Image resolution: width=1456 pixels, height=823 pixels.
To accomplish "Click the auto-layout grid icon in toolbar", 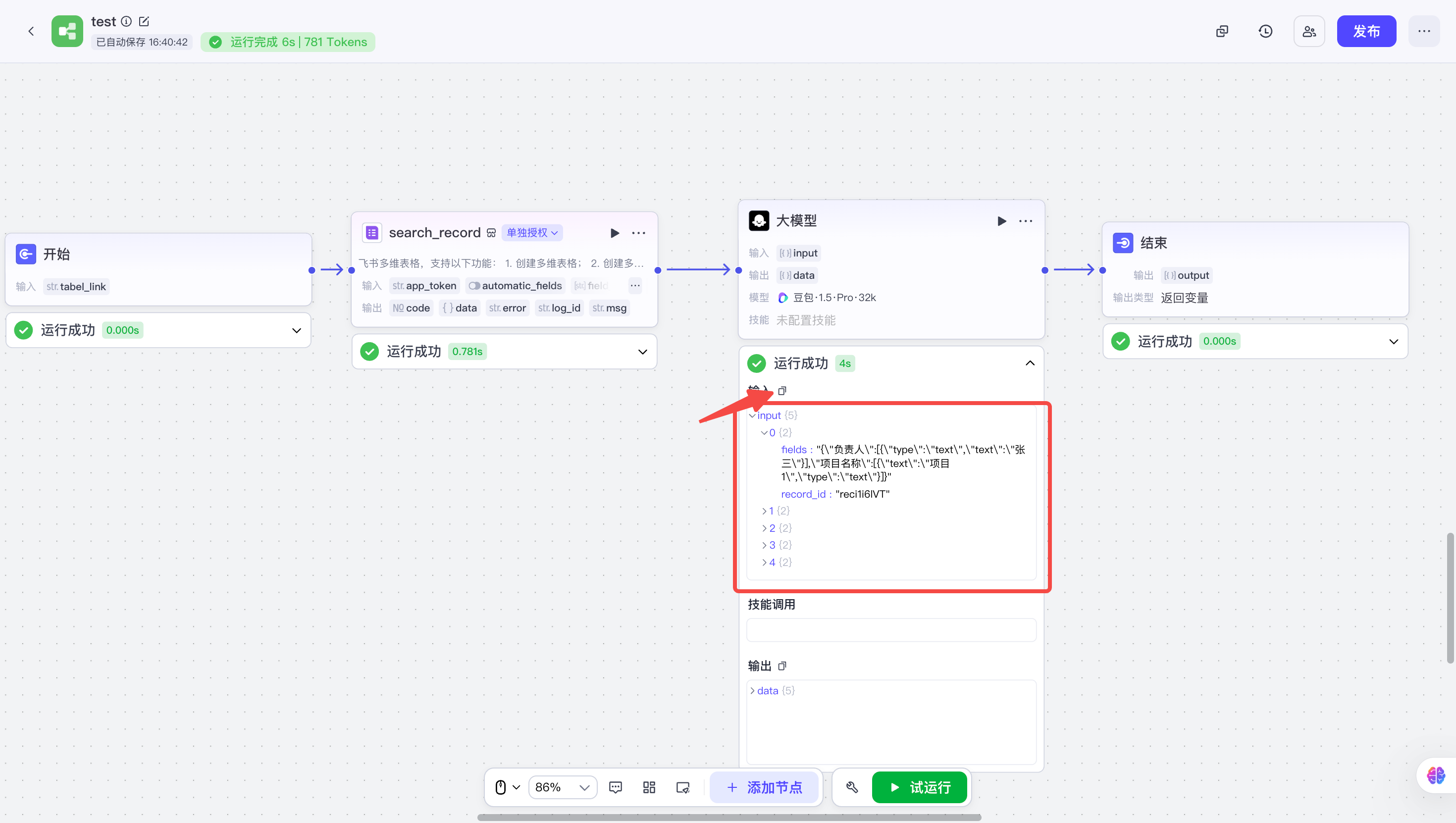I will tap(649, 787).
